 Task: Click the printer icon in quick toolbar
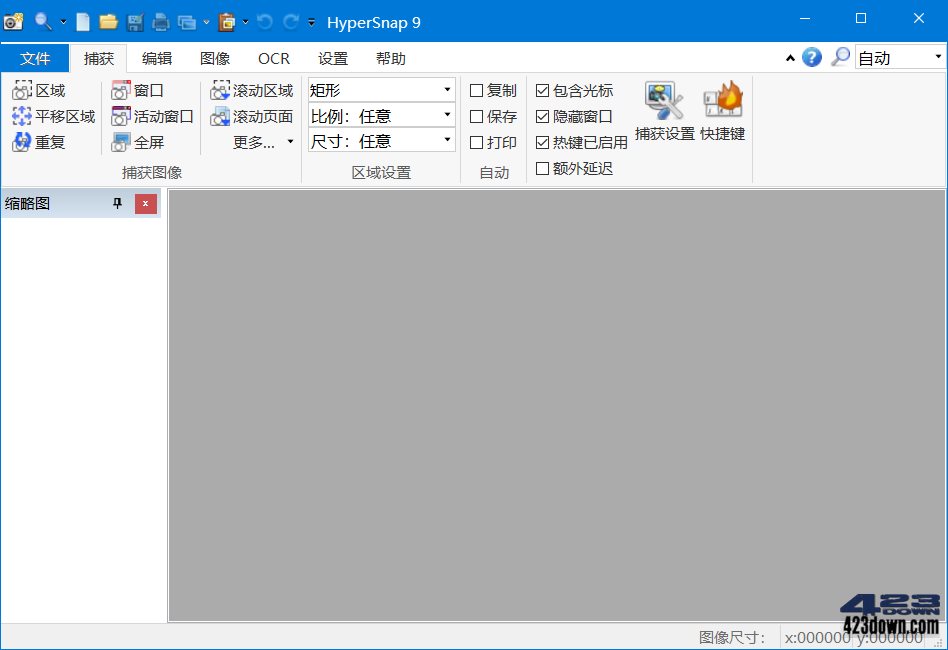point(161,22)
